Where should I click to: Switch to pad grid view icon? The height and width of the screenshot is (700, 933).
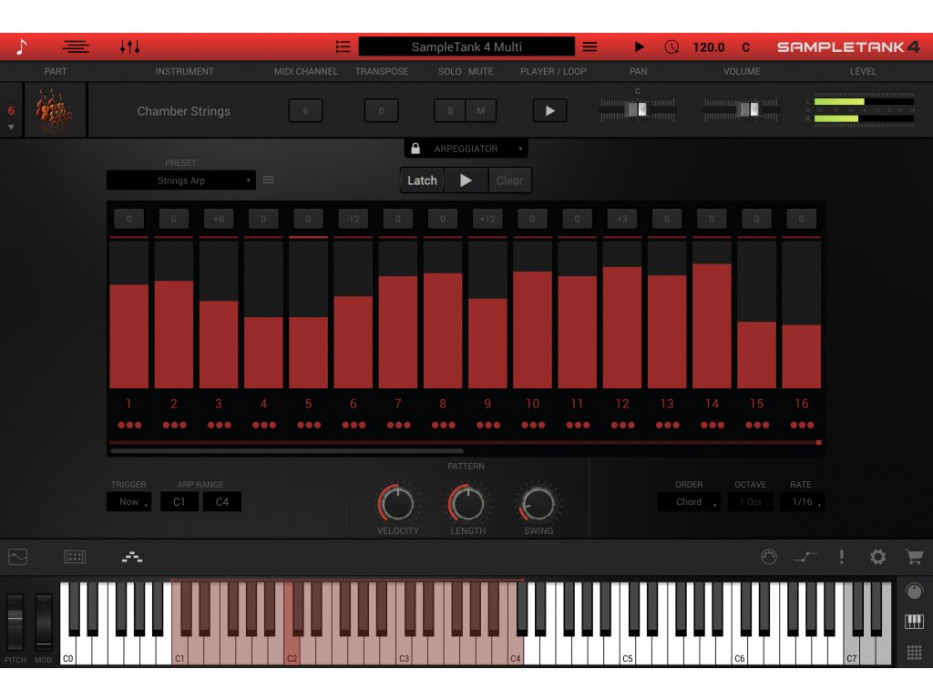pos(913,652)
